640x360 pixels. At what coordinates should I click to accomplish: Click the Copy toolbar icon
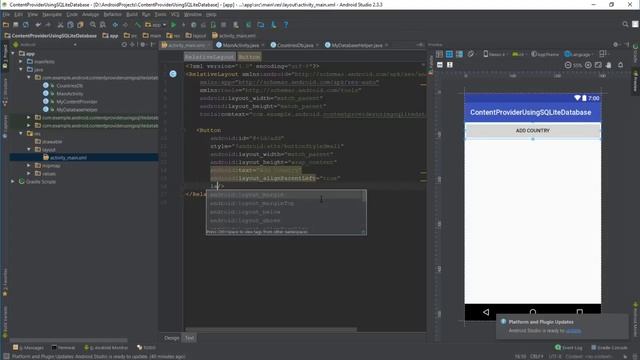[70, 25]
